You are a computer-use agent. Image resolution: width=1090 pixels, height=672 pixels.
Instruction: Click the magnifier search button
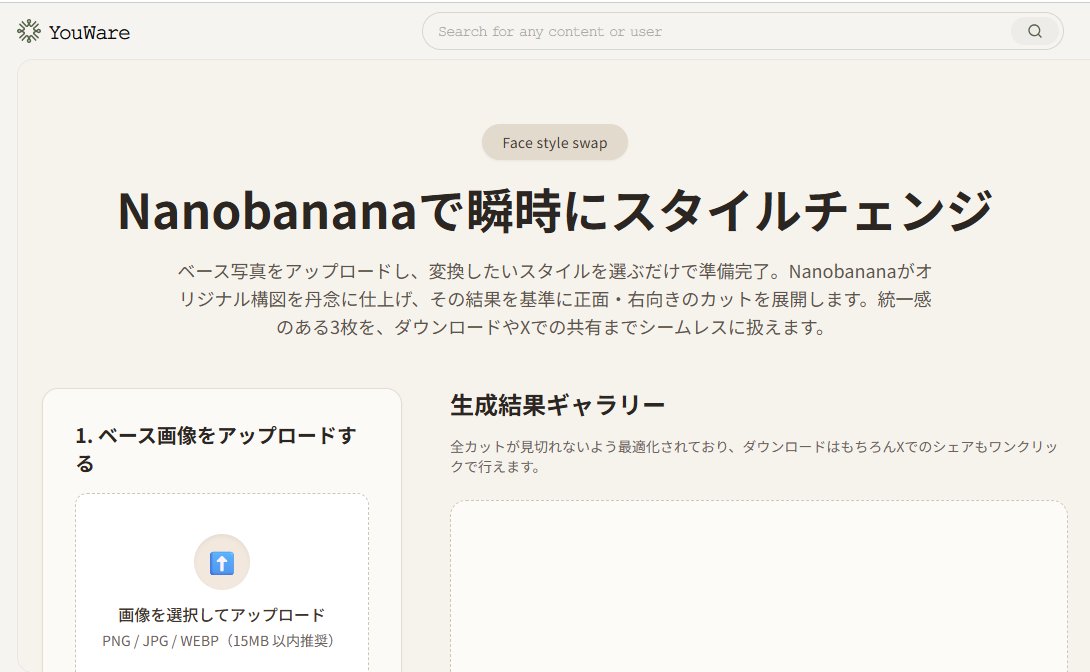1034,31
